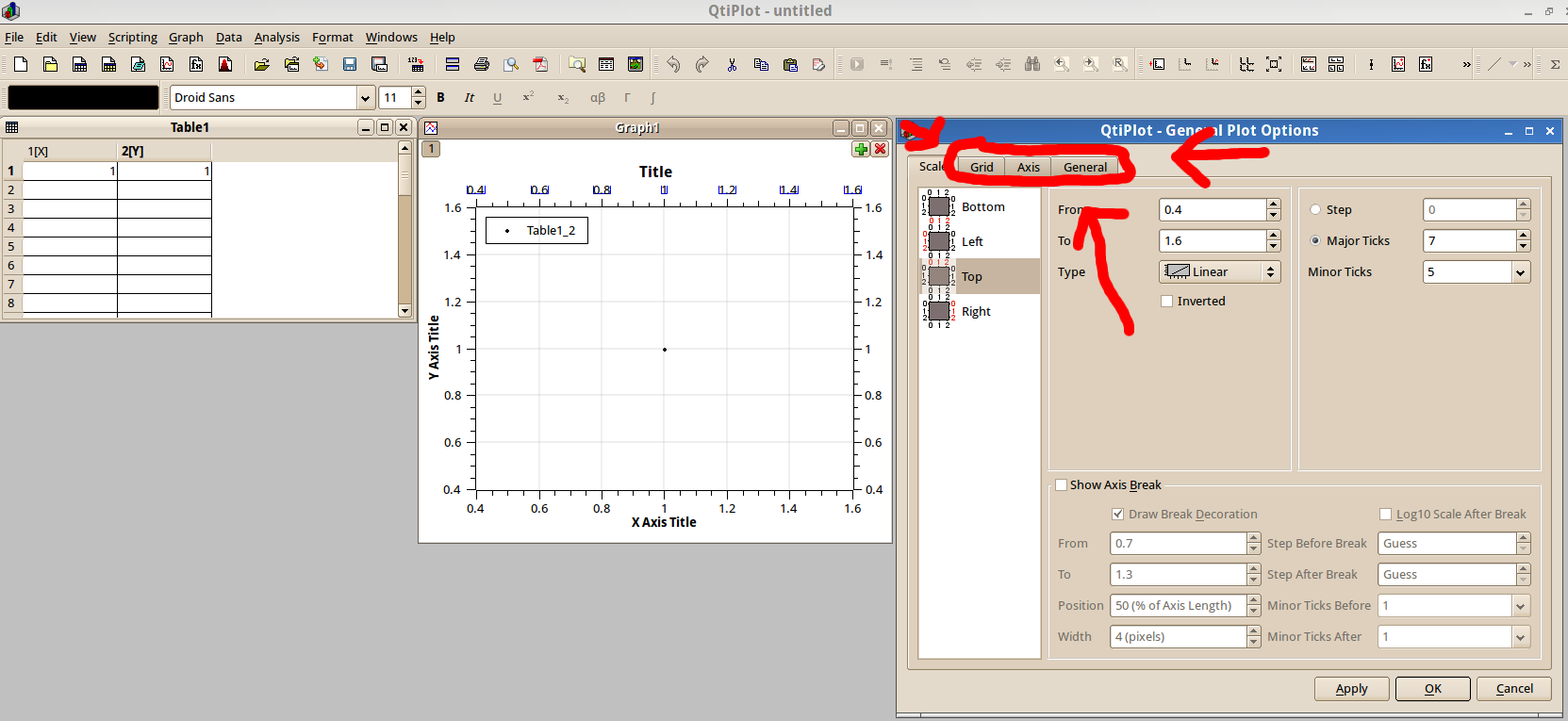Image resolution: width=1568 pixels, height=721 pixels.
Task: Click the Bold formatting button
Action: pyautogui.click(x=440, y=97)
